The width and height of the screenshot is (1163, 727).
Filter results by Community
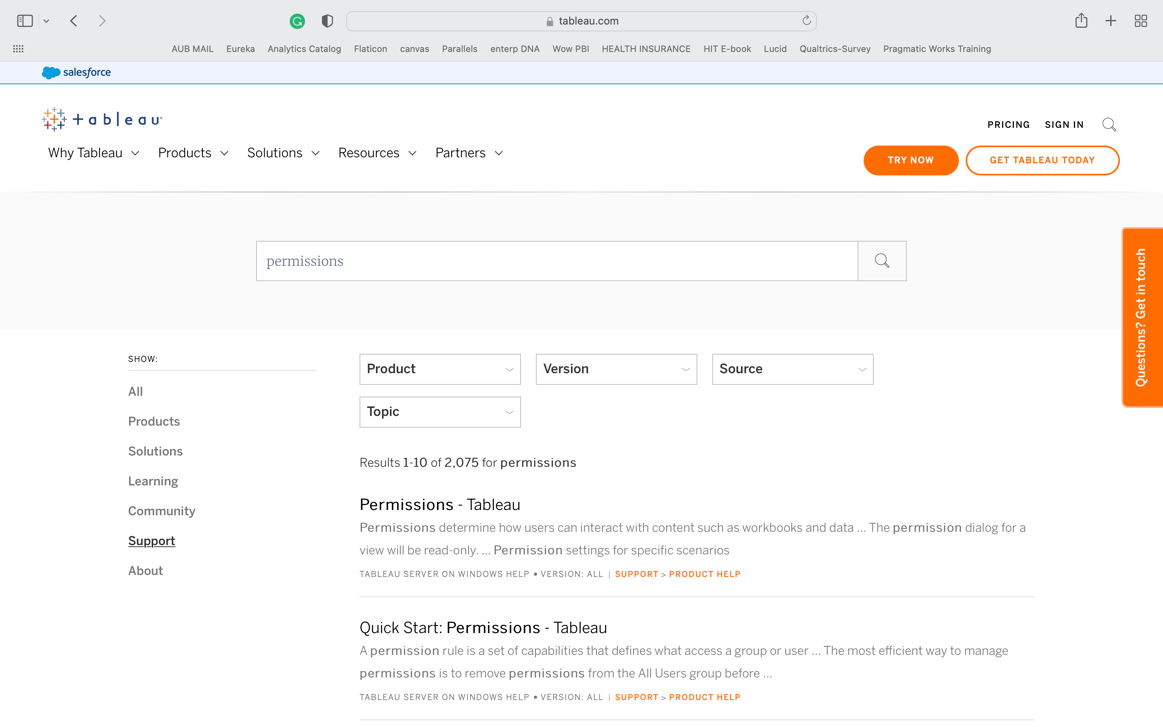[x=162, y=511]
